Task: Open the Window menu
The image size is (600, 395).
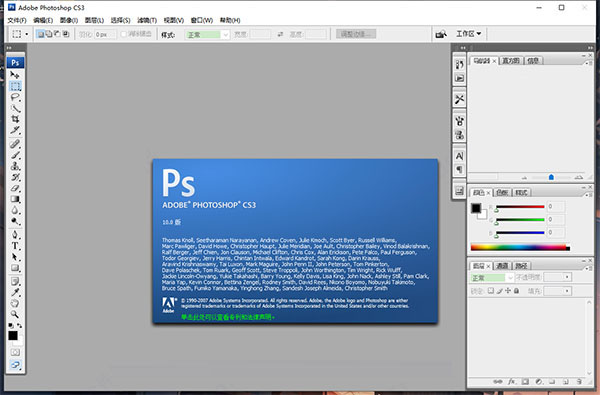Action: (x=202, y=20)
